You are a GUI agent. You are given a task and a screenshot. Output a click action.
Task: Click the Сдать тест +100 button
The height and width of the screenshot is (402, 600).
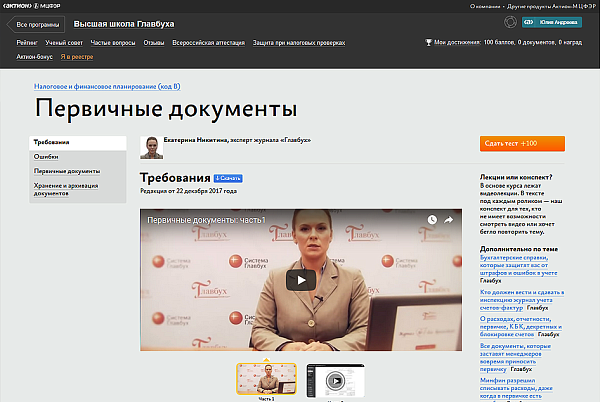(522, 143)
